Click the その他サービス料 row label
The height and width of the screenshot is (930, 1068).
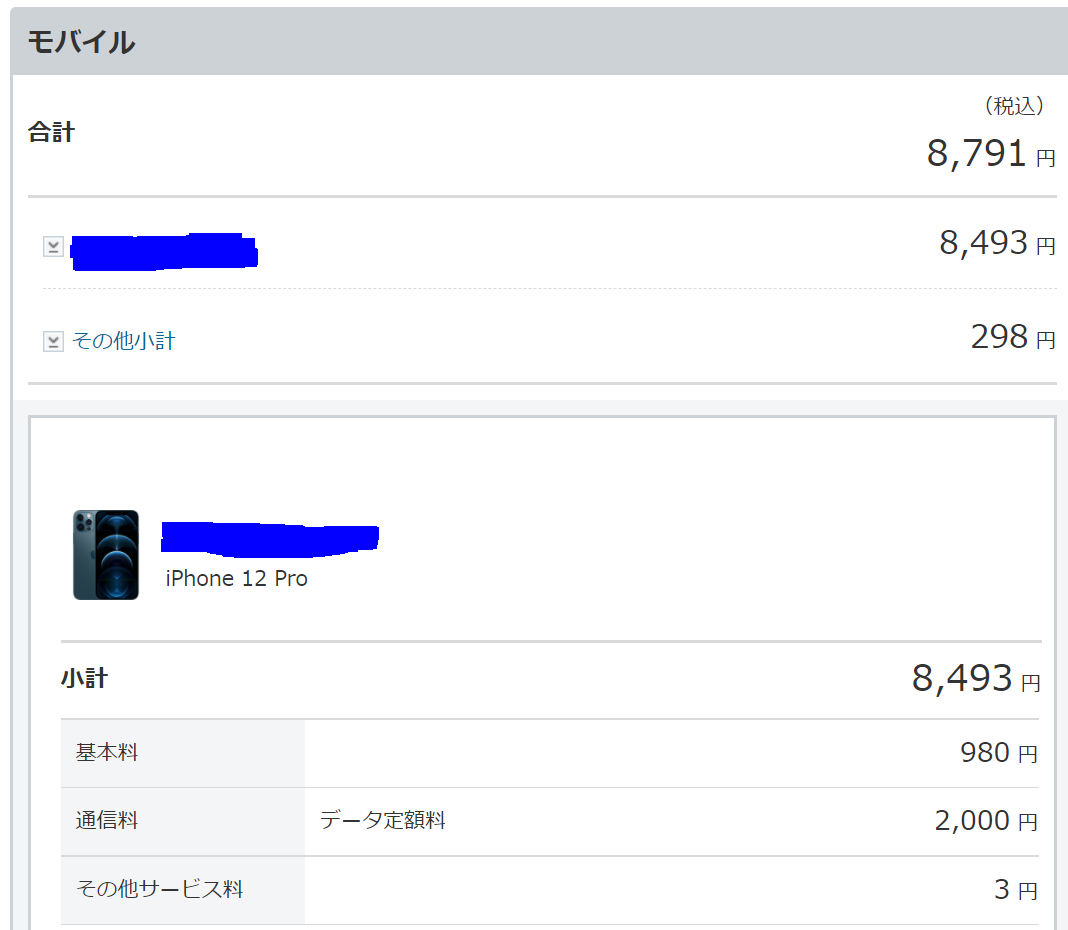coord(159,889)
